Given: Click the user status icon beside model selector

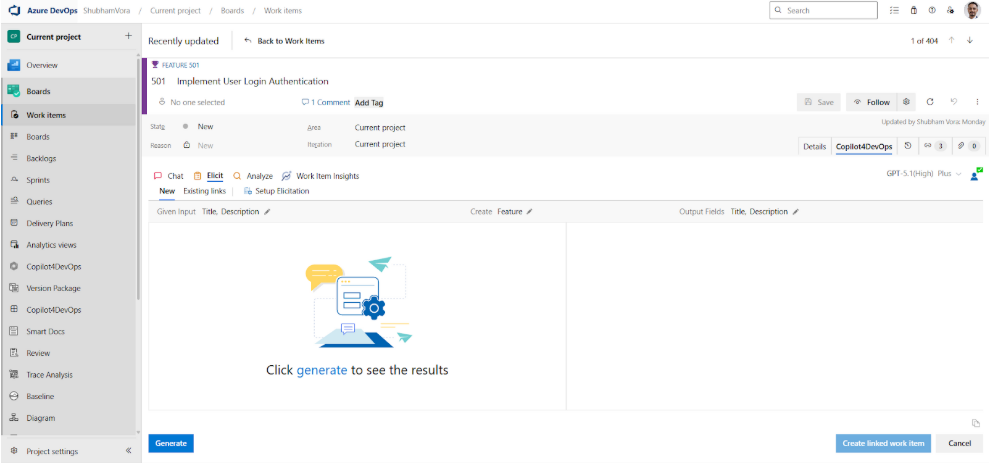Looking at the screenshot, I should click(976, 174).
